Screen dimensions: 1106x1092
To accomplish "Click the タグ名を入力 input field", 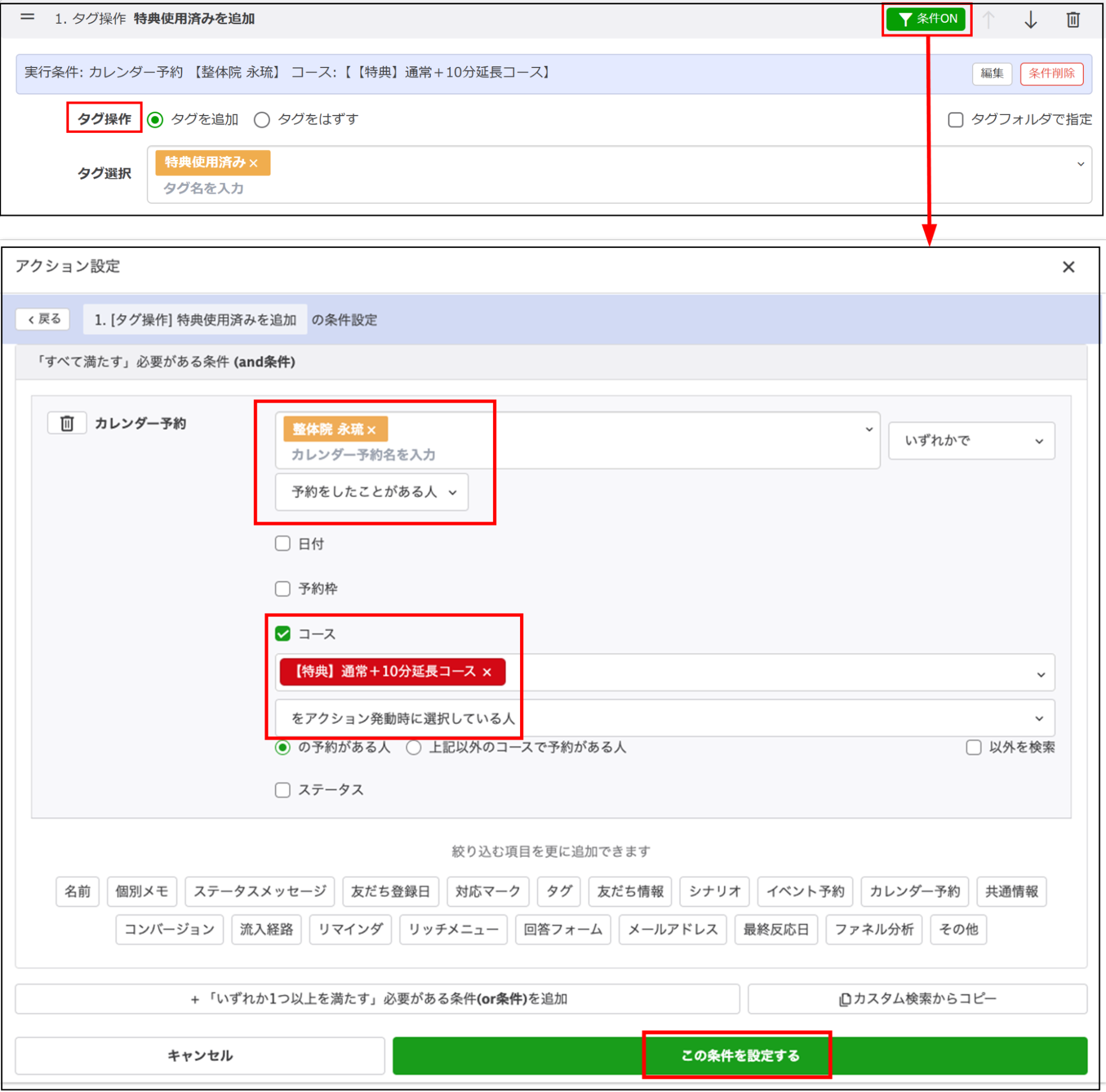I will (x=203, y=188).
